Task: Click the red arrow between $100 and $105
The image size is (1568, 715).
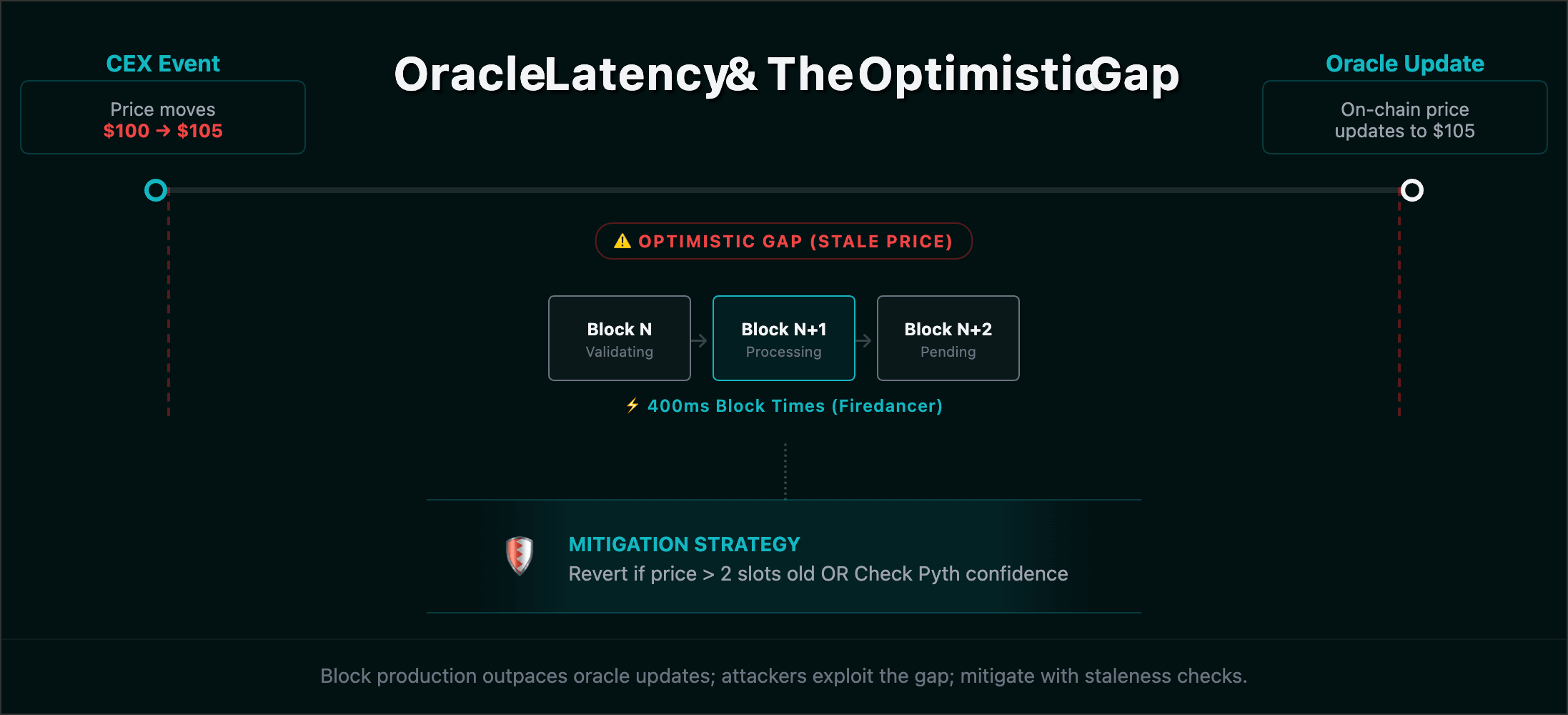Action: 163,131
